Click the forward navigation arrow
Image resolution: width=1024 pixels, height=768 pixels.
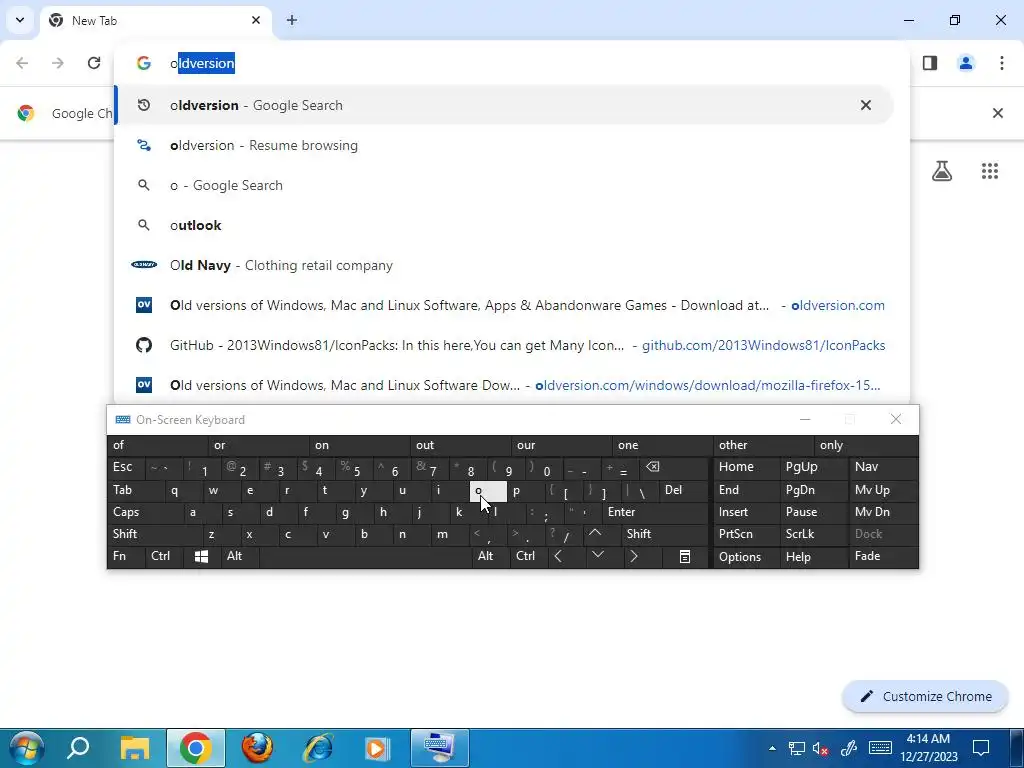58,63
